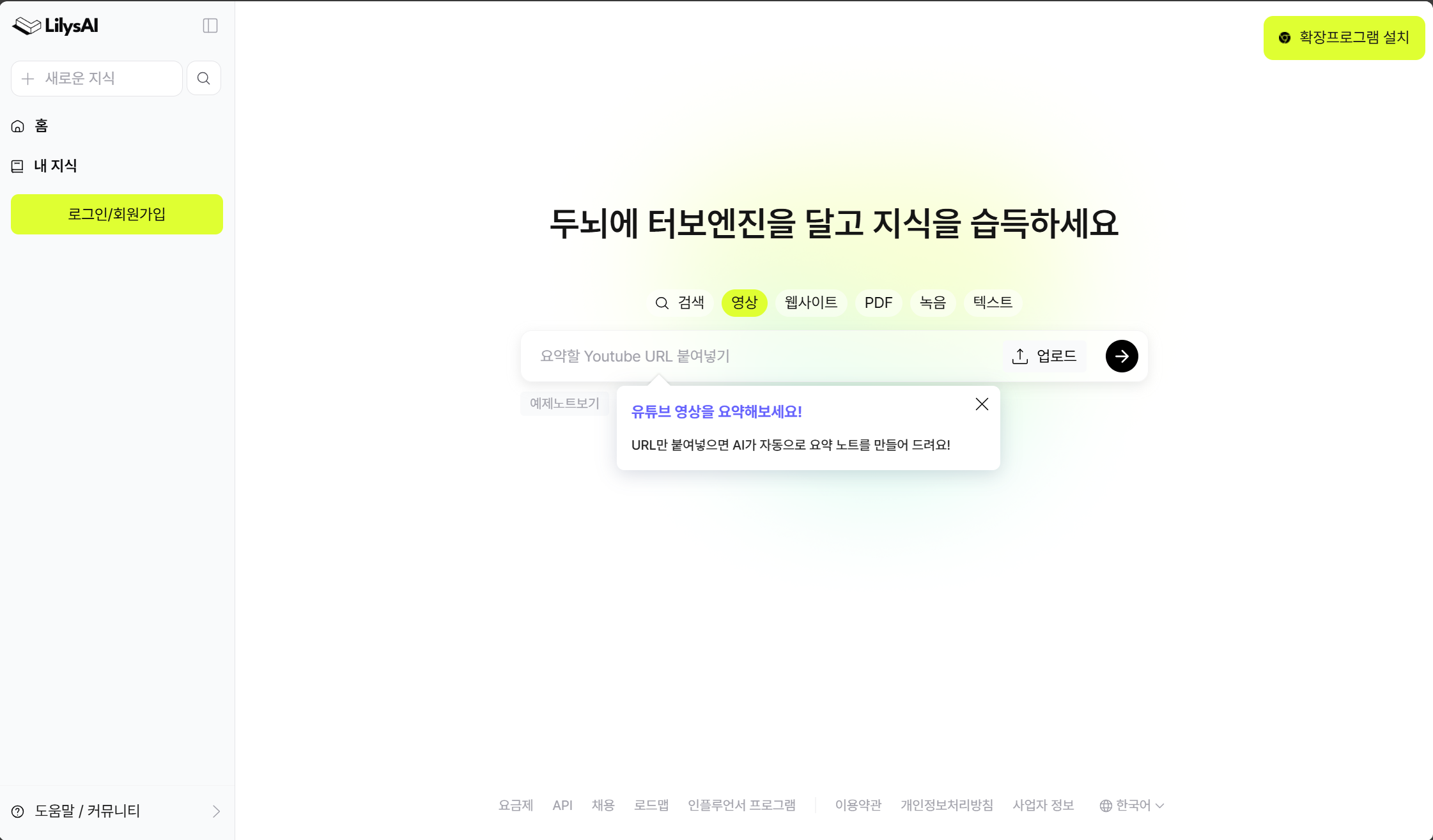This screenshot has width=1433, height=840.
Task: Open 내 지식 from sidebar
Action: (x=55, y=166)
